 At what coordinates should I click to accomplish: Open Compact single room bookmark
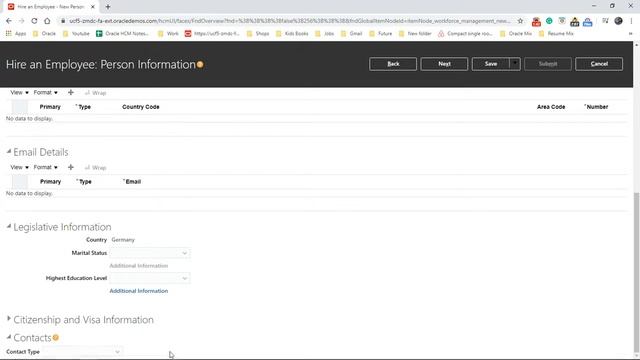465,33
